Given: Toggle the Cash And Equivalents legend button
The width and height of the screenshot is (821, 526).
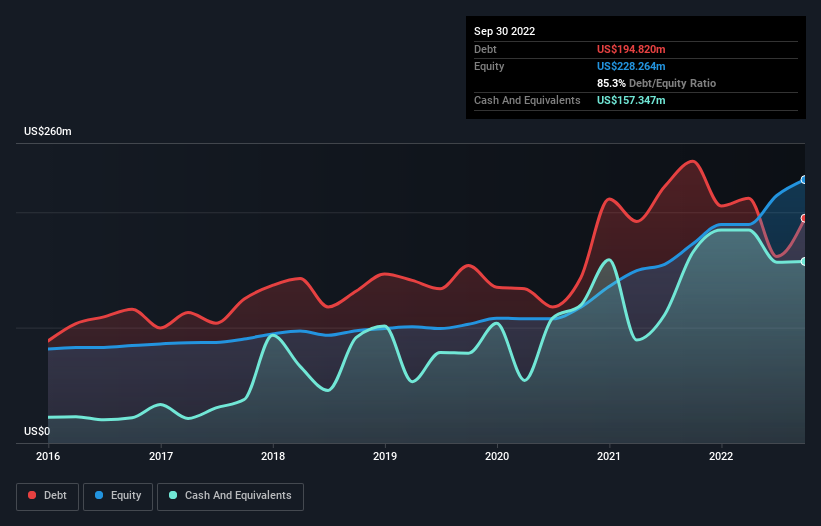Looking at the screenshot, I should click(230, 496).
